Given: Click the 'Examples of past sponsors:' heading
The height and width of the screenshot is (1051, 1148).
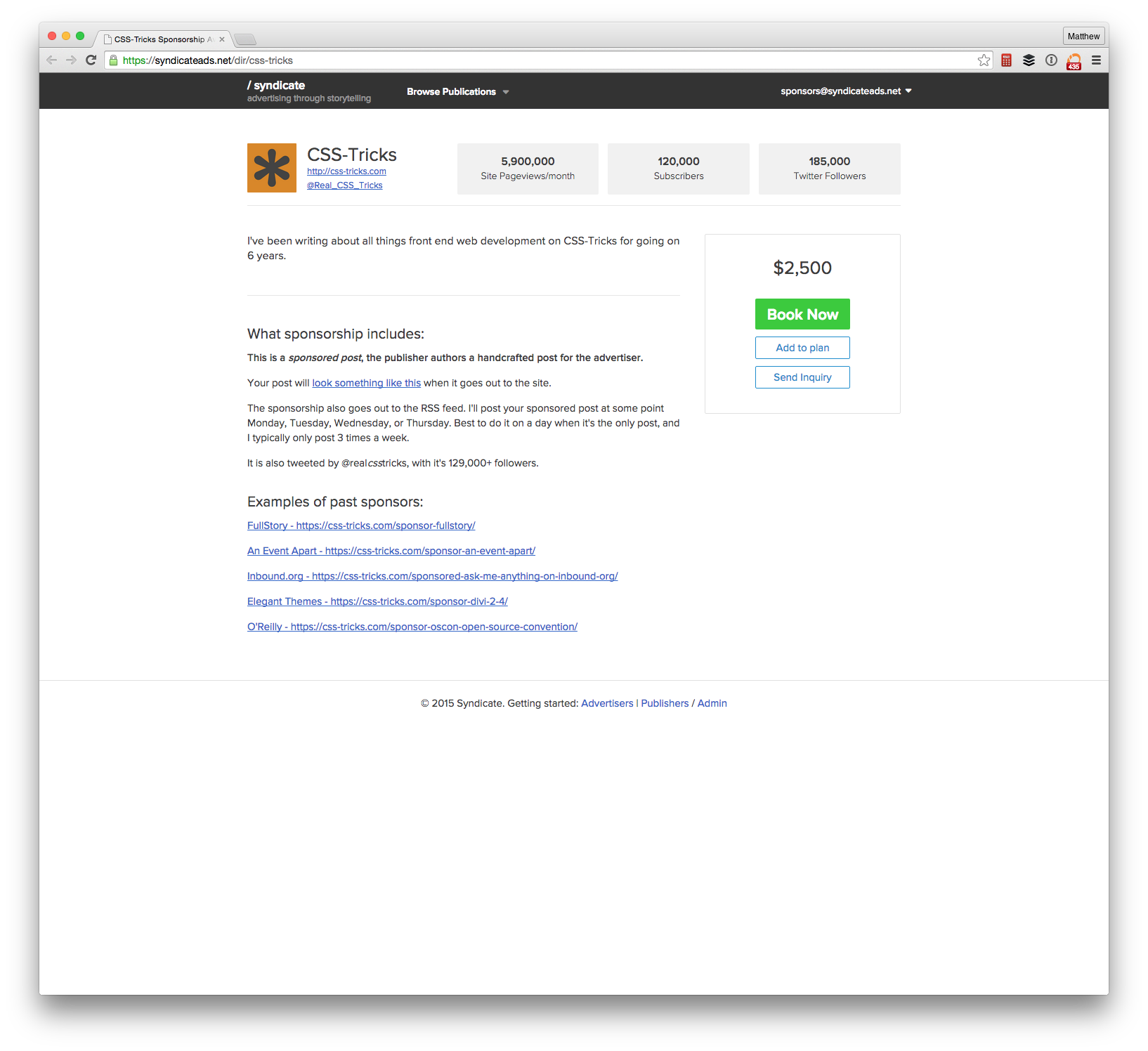Looking at the screenshot, I should pyautogui.click(x=335, y=502).
